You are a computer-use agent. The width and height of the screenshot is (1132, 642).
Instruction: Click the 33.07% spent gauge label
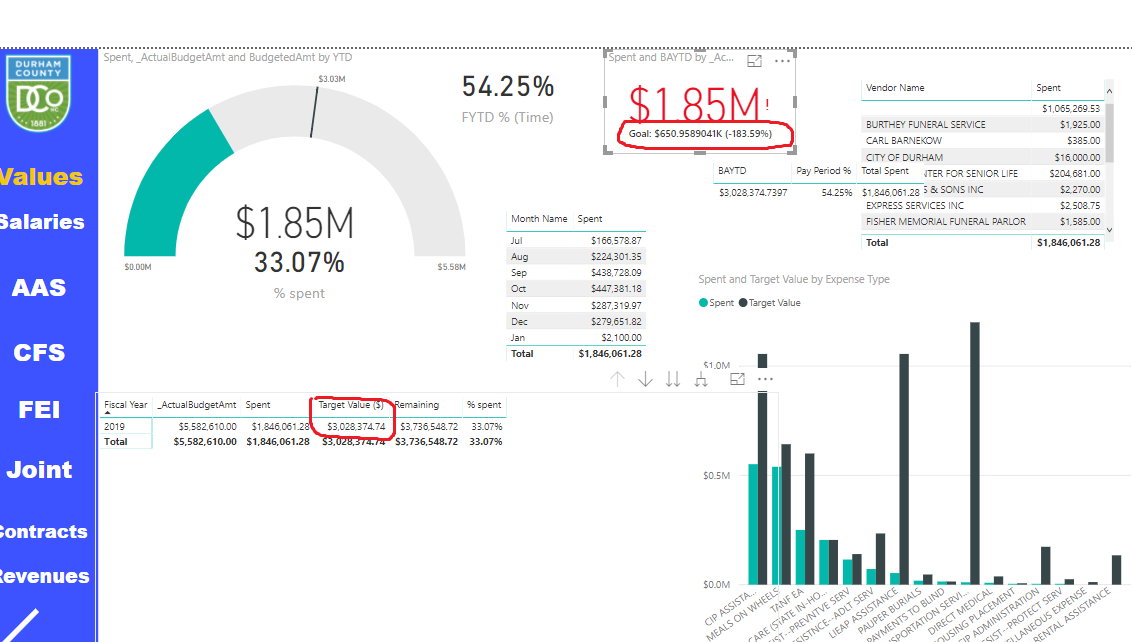299,263
